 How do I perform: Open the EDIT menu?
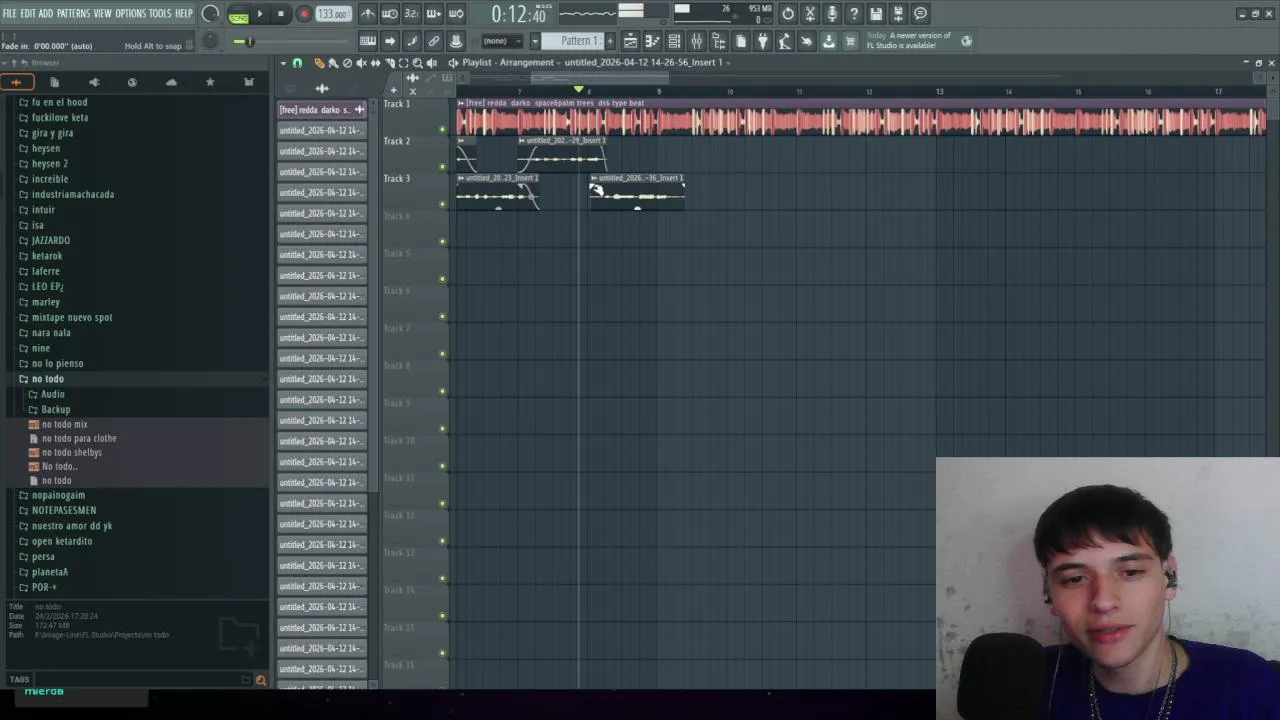point(28,13)
